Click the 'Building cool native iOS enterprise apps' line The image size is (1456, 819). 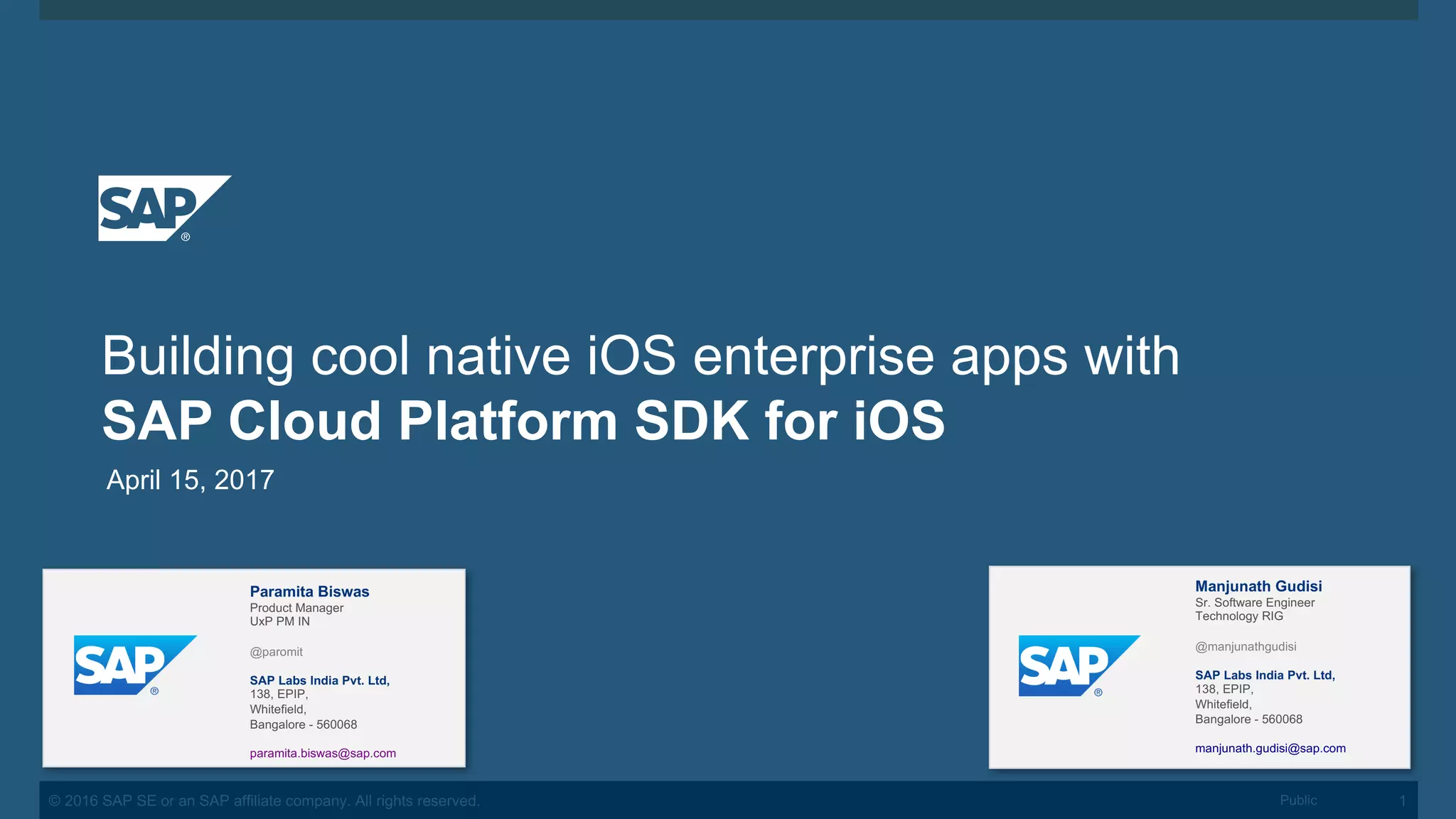[640, 355]
